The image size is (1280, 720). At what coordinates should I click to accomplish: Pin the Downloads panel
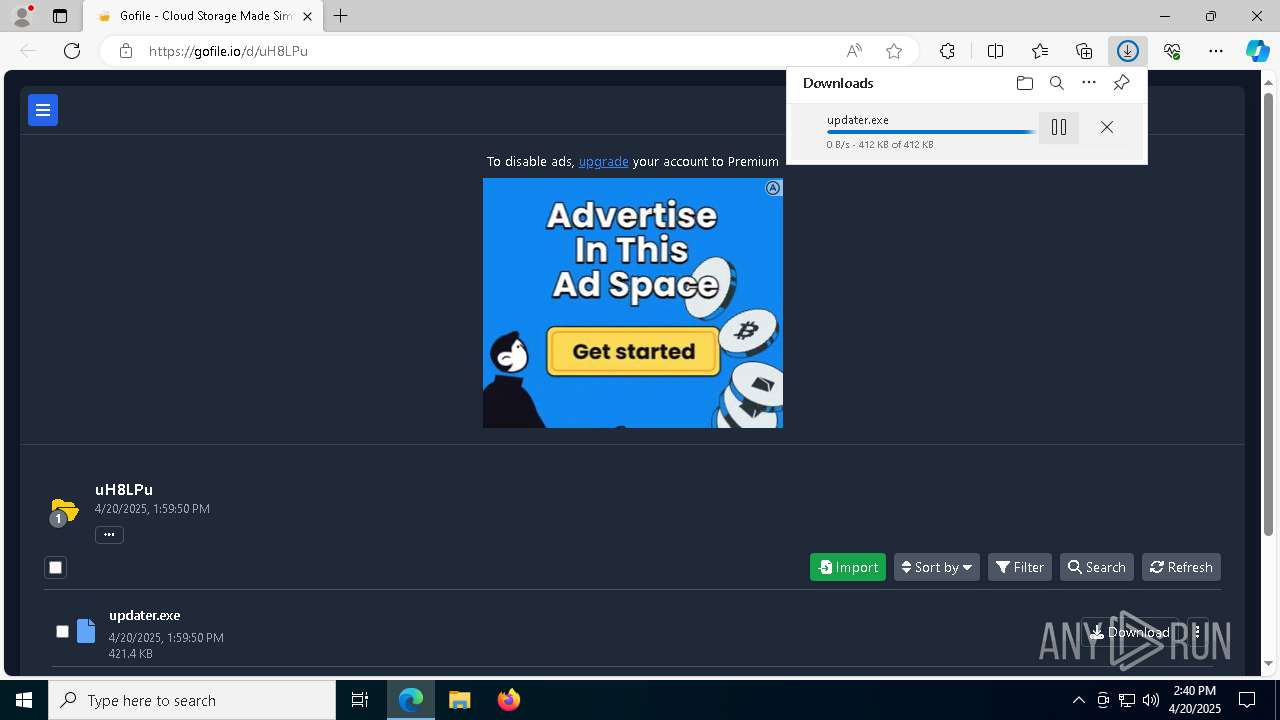tap(1121, 83)
